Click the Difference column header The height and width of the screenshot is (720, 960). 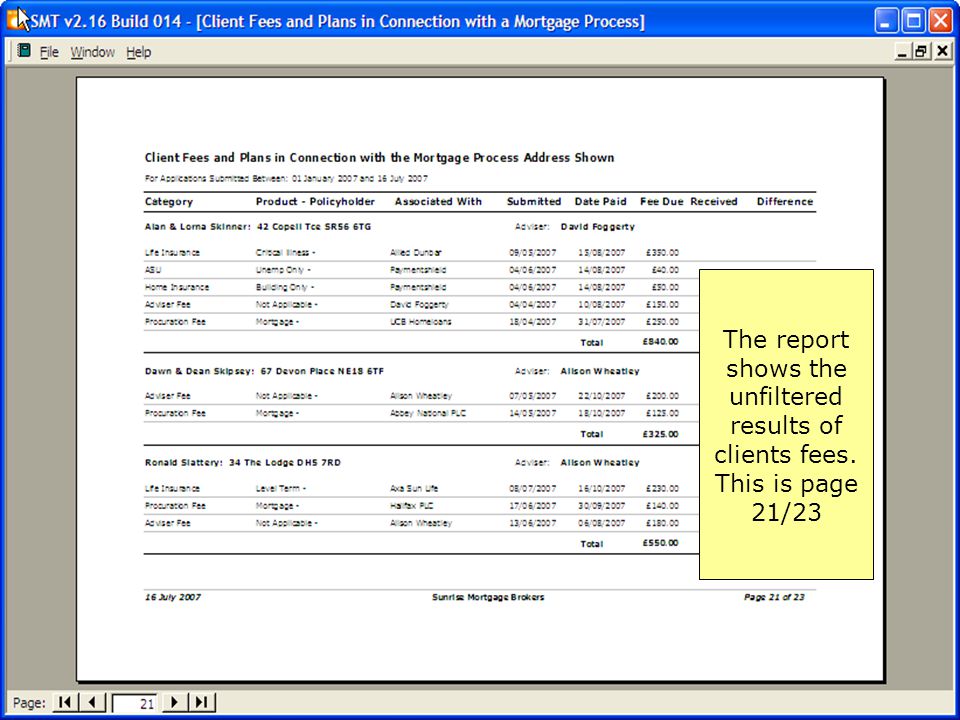[x=785, y=201]
